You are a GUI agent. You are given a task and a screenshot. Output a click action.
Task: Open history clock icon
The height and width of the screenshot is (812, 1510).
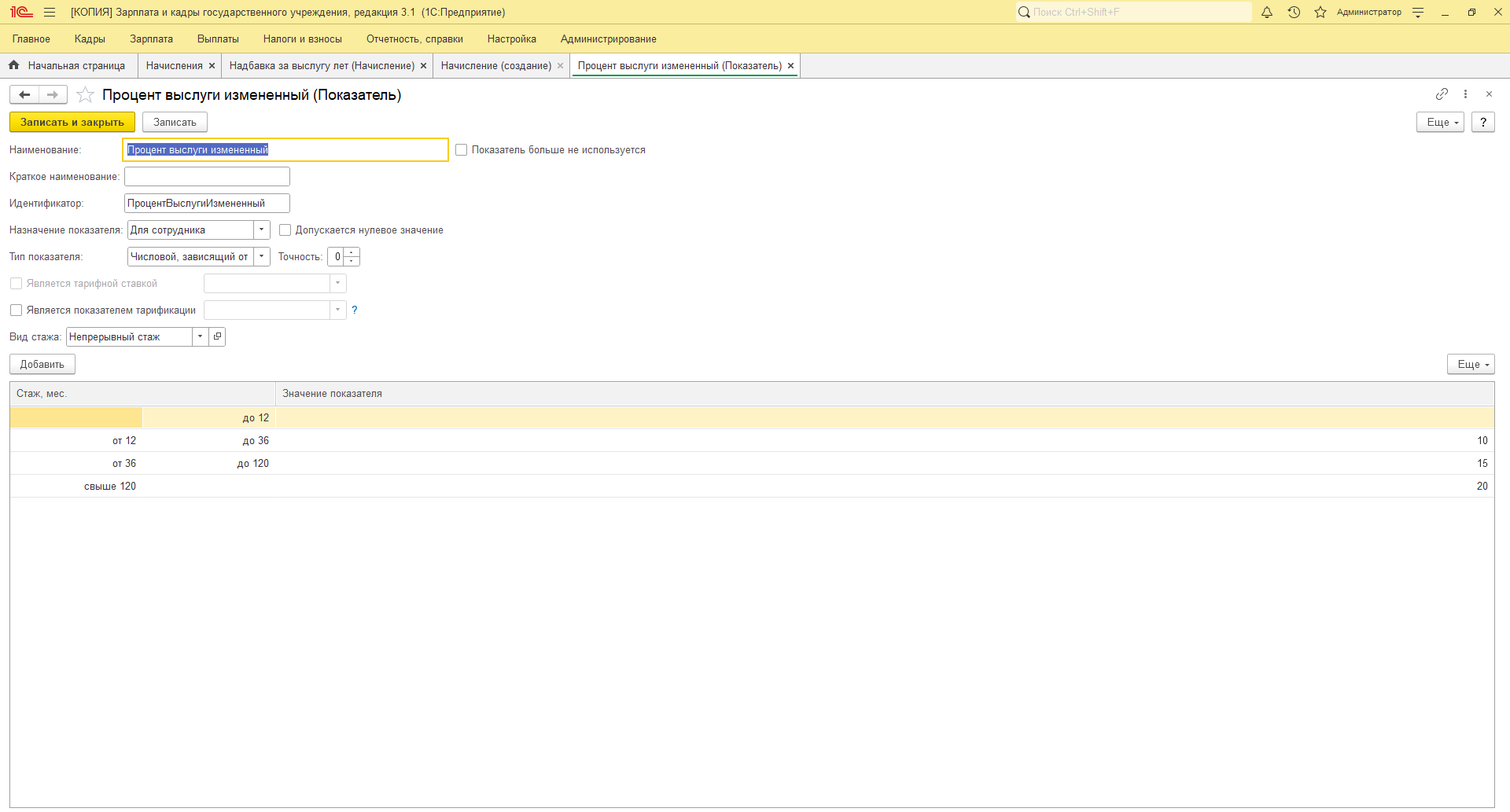click(x=1294, y=13)
